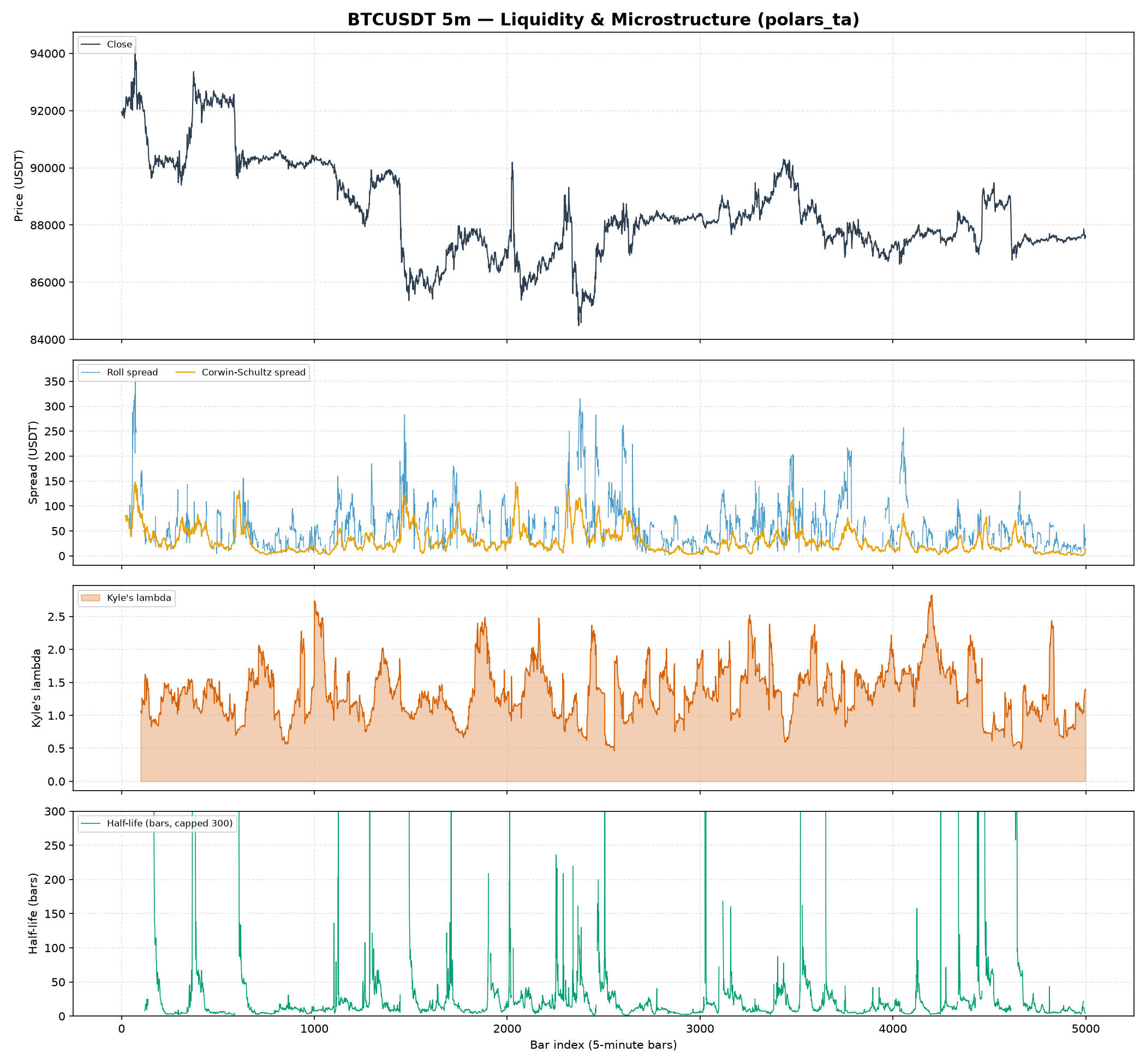
Task: Click the 'Kyle's lambda' legend label
Action: [139, 598]
